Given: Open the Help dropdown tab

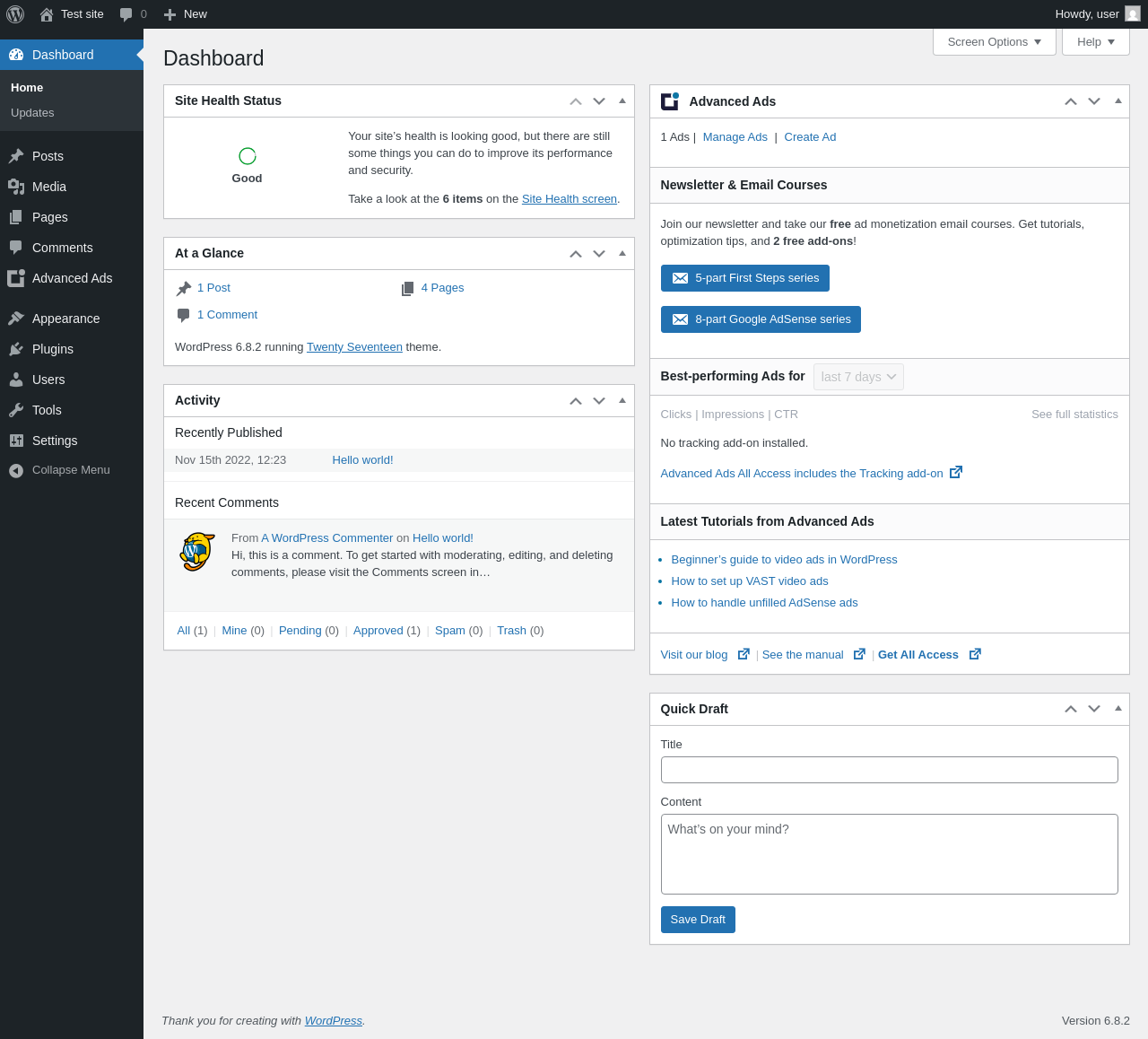Looking at the screenshot, I should click(x=1096, y=42).
